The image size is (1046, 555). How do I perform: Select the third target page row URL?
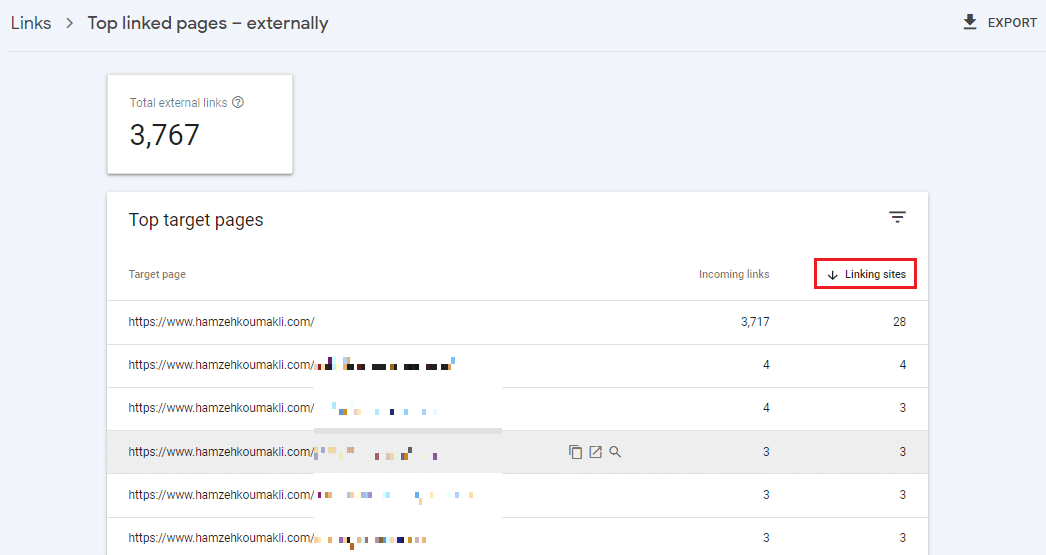(x=221, y=408)
